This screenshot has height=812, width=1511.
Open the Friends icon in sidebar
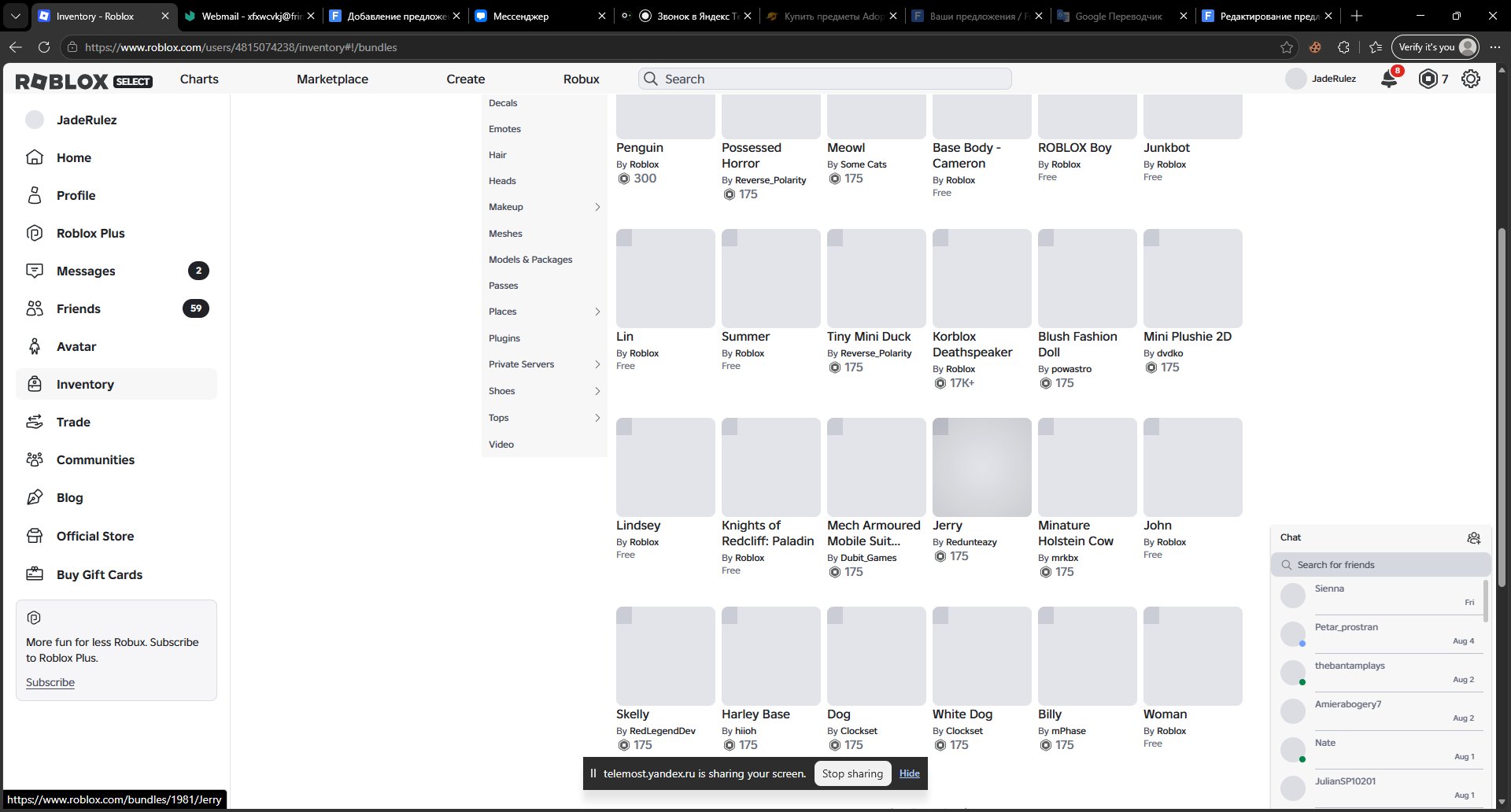click(x=35, y=308)
